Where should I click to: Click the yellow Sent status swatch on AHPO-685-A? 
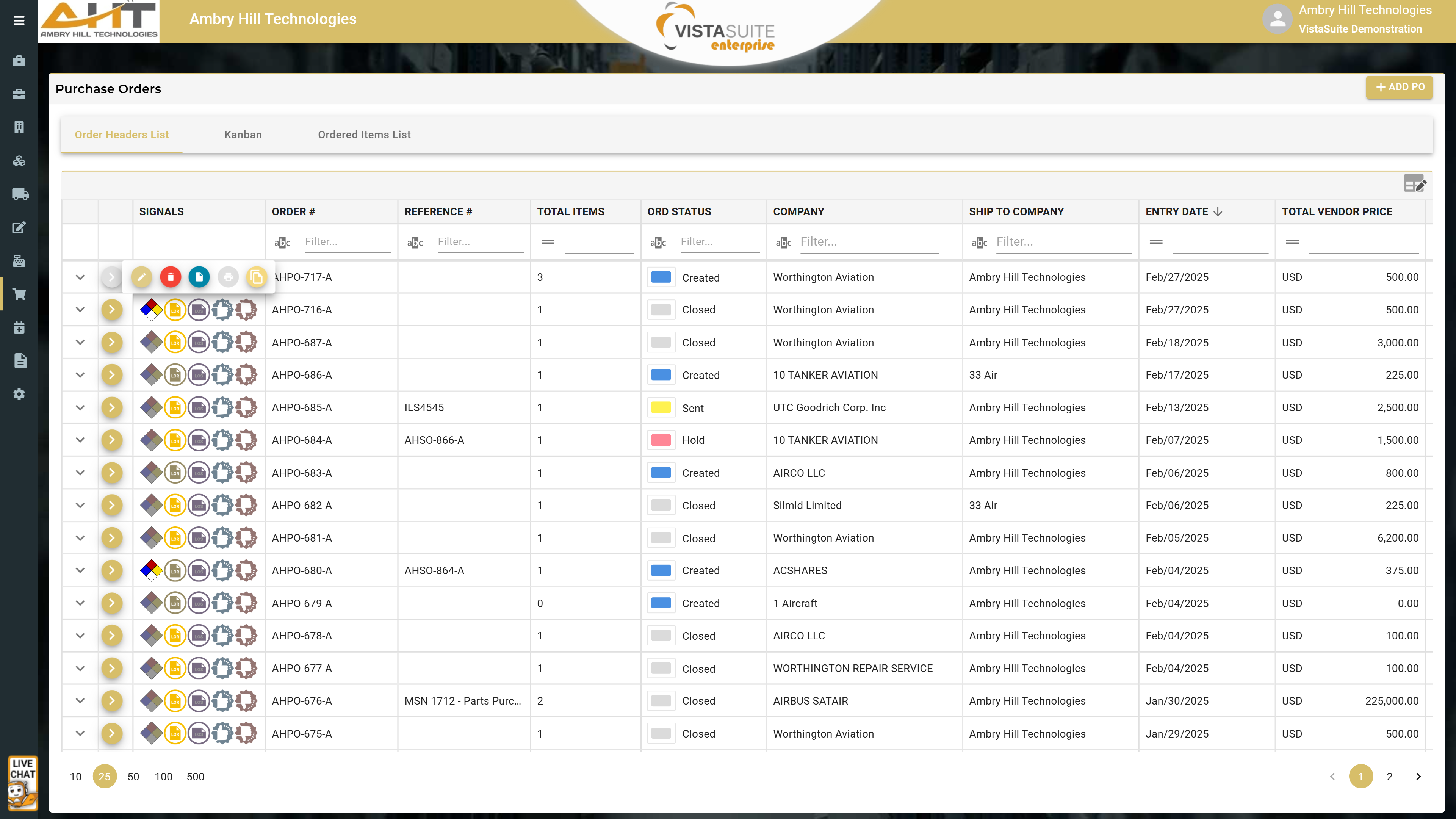point(661,407)
